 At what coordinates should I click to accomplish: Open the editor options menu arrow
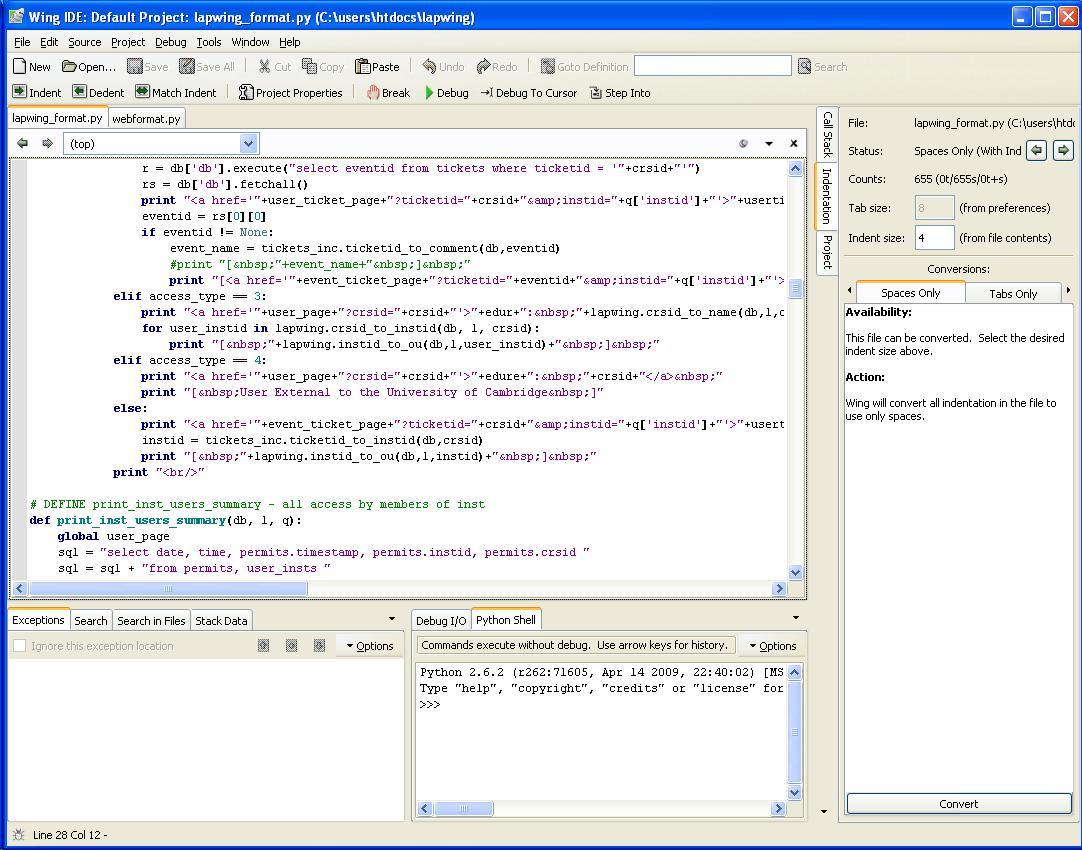pos(769,144)
